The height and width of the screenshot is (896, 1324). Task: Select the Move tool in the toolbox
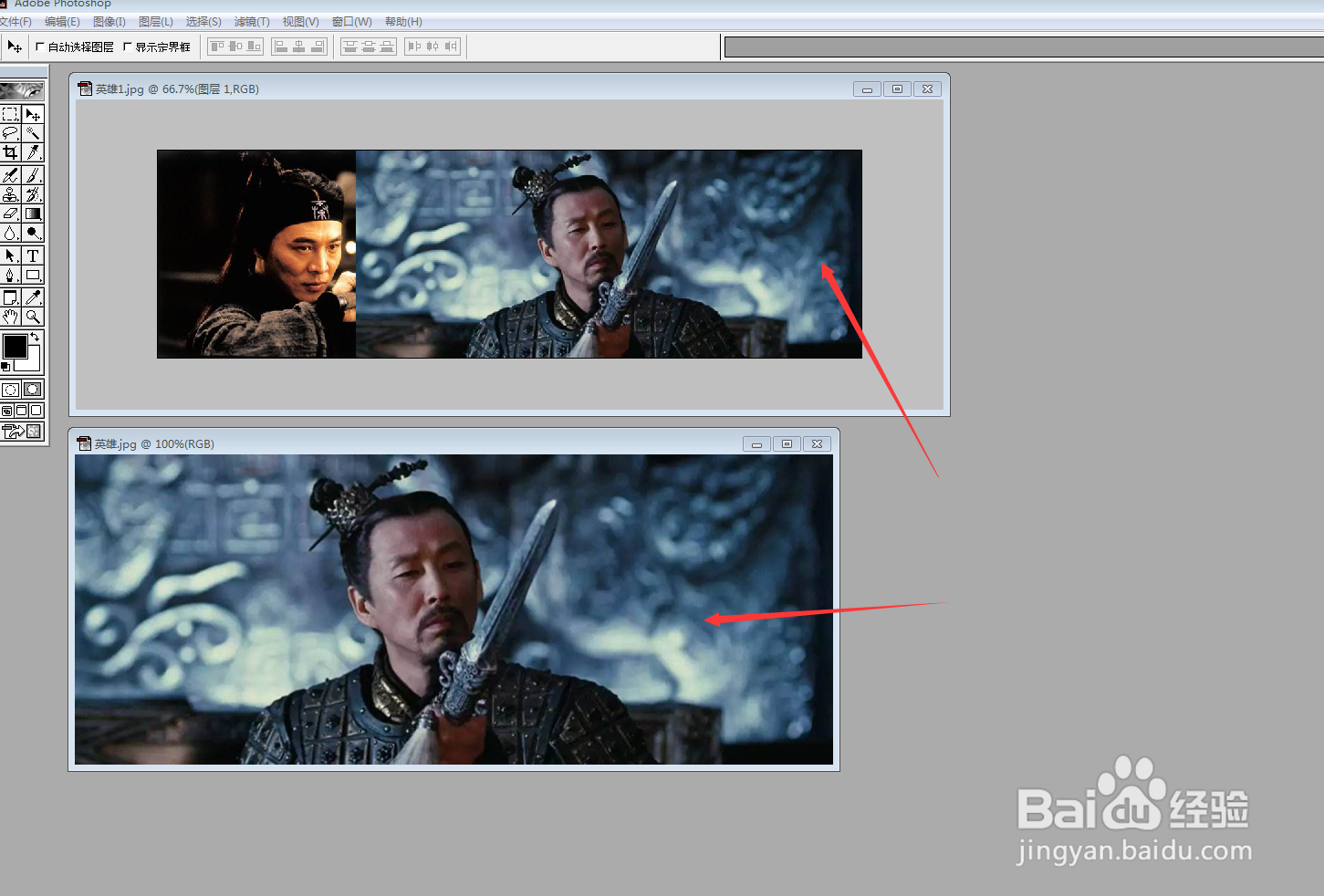(33, 114)
